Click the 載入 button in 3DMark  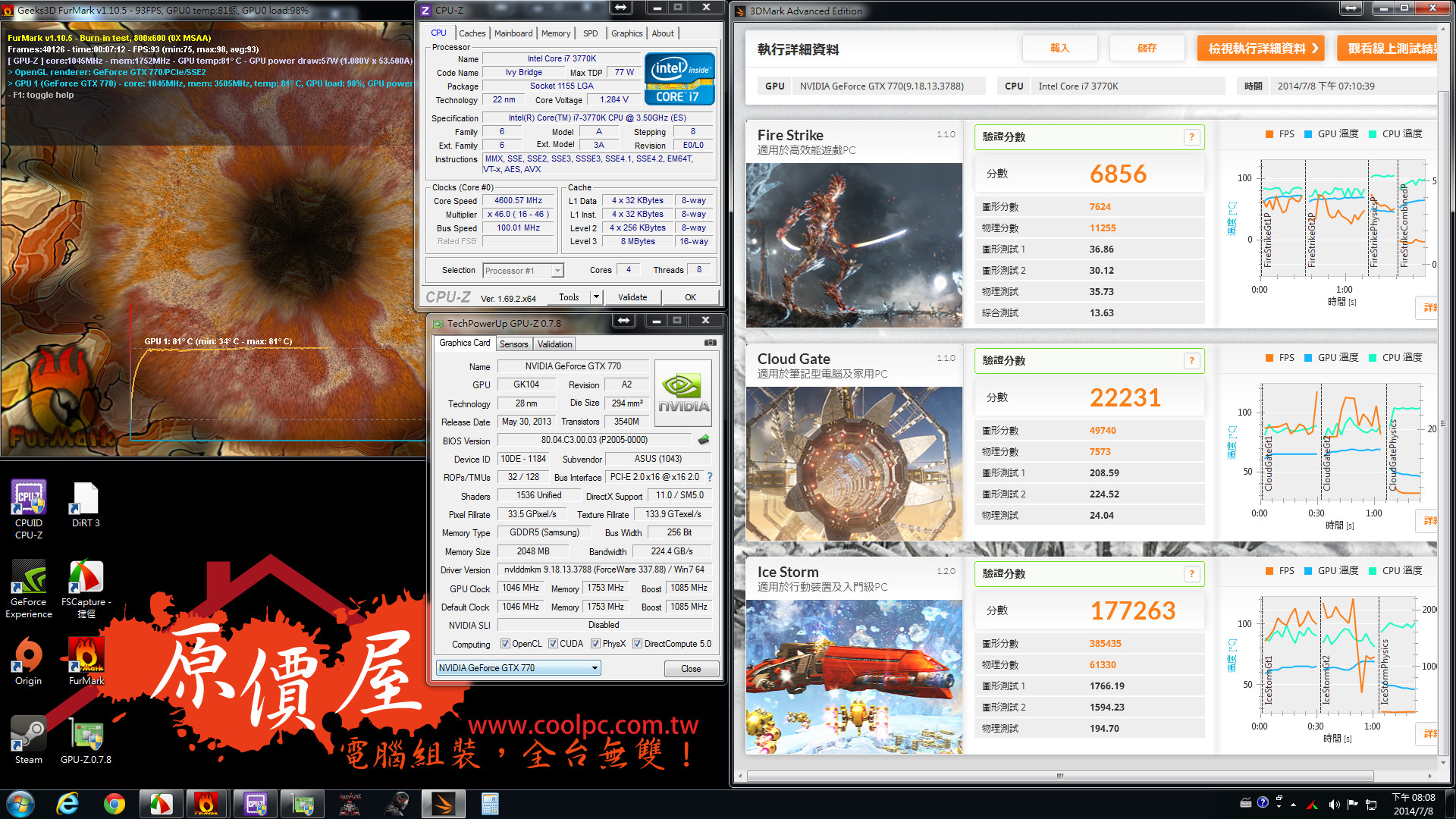1059,49
